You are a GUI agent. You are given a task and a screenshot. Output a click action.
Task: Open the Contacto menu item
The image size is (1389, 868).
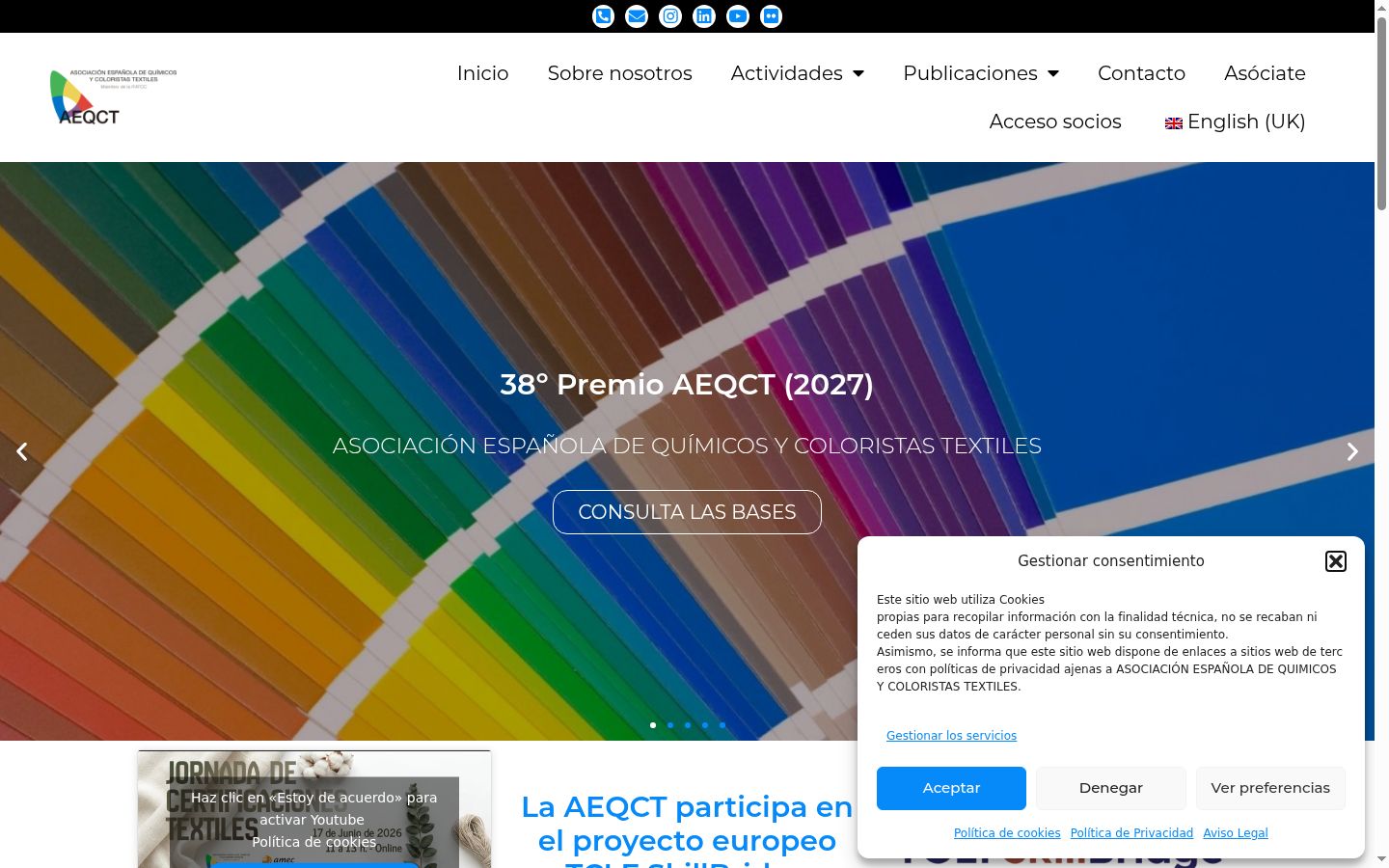(x=1141, y=73)
